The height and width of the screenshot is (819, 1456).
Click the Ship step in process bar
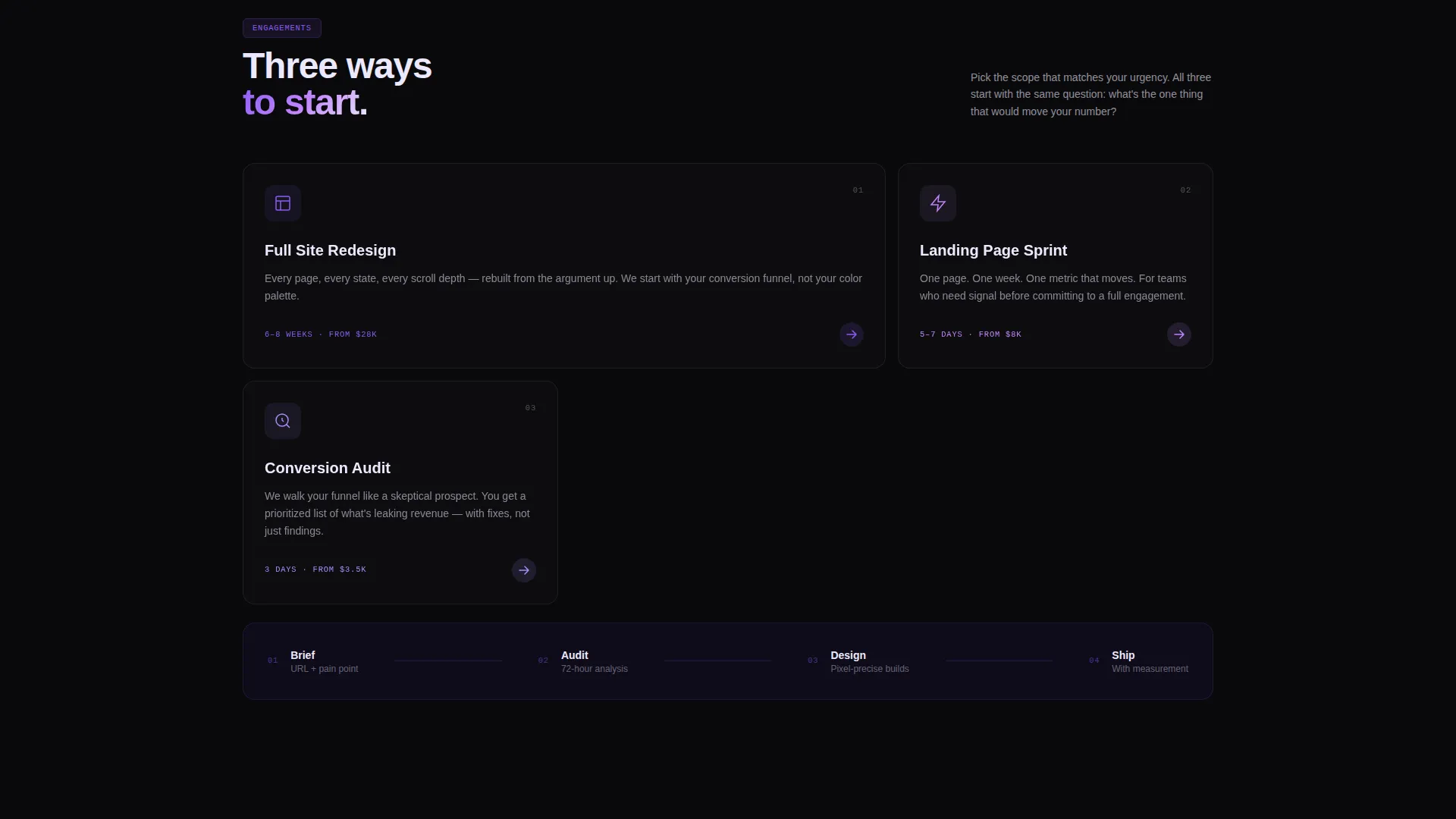(x=1138, y=661)
